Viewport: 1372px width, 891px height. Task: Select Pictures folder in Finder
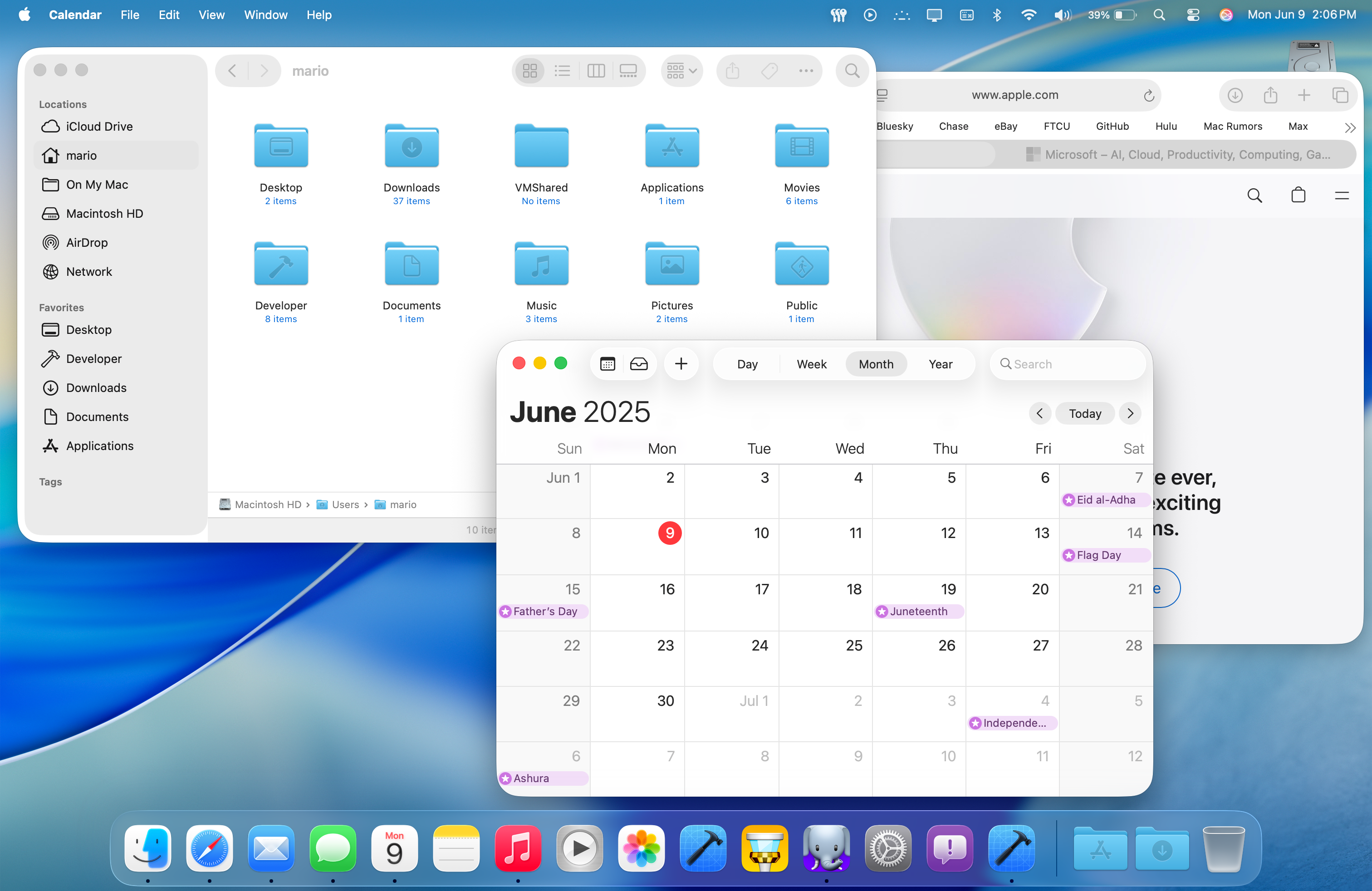tap(671, 264)
